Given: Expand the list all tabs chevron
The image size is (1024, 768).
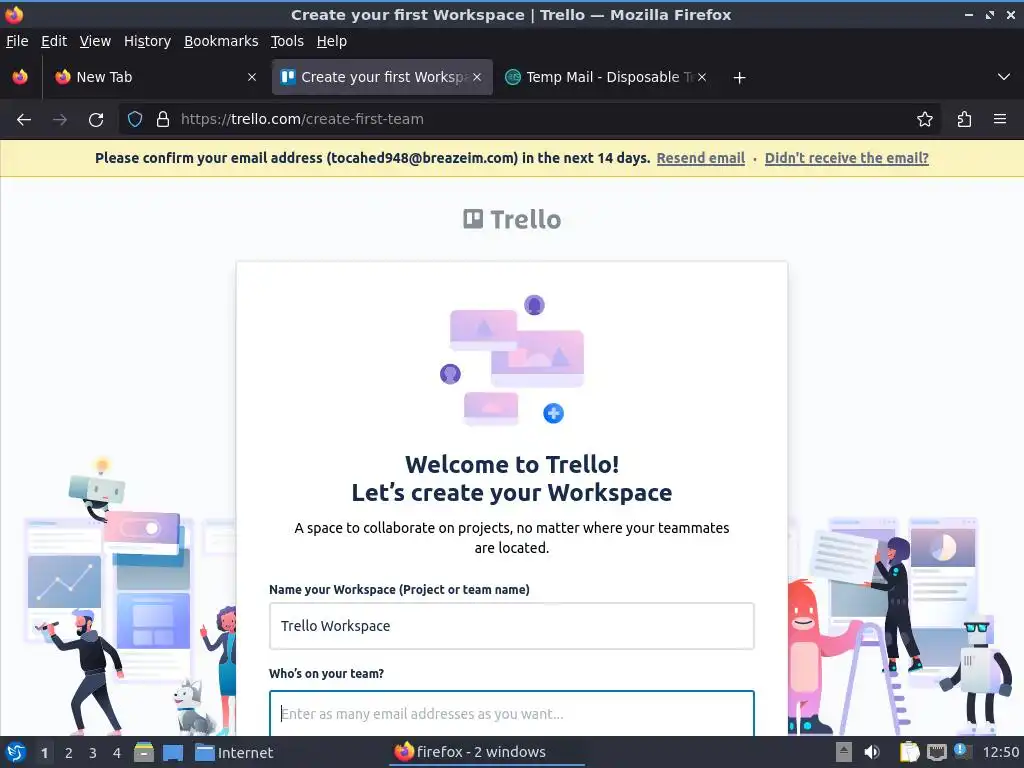Looking at the screenshot, I should [x=1004, y=77].
